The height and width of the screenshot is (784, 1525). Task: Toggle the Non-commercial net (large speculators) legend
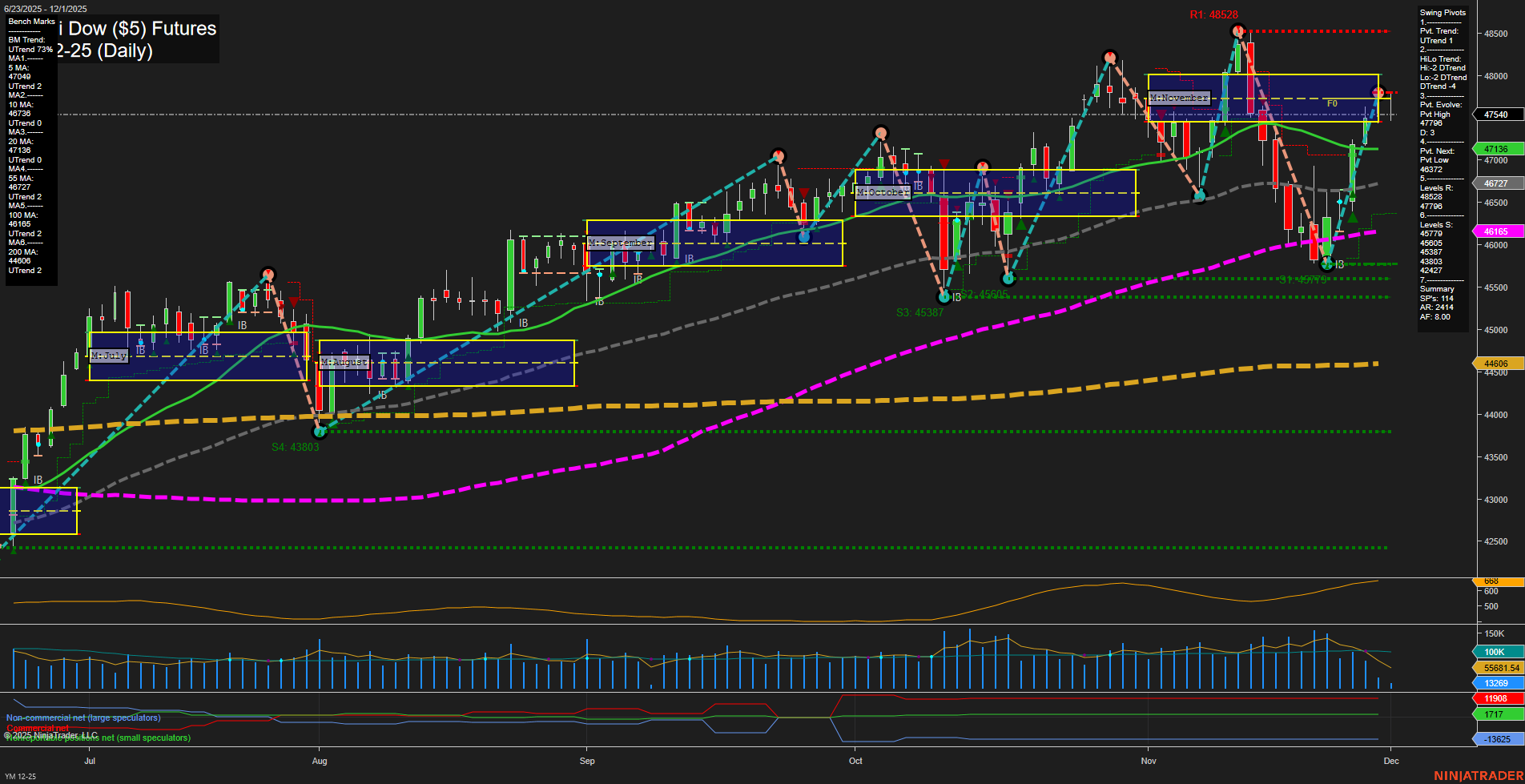(83, 718)
